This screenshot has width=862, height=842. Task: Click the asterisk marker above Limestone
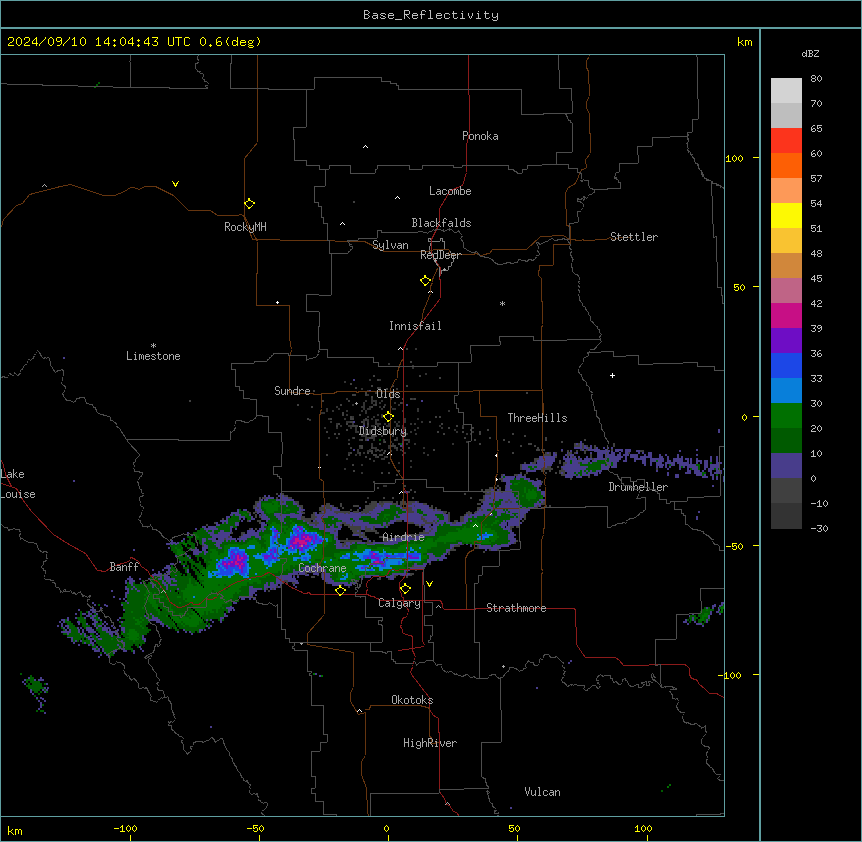153,346
